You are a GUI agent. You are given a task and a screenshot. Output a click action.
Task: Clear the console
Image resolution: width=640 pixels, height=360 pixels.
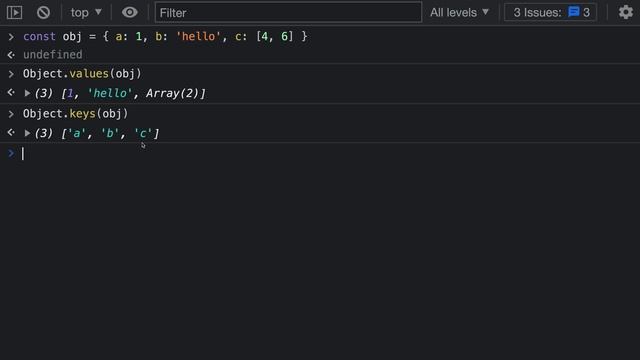43,13
